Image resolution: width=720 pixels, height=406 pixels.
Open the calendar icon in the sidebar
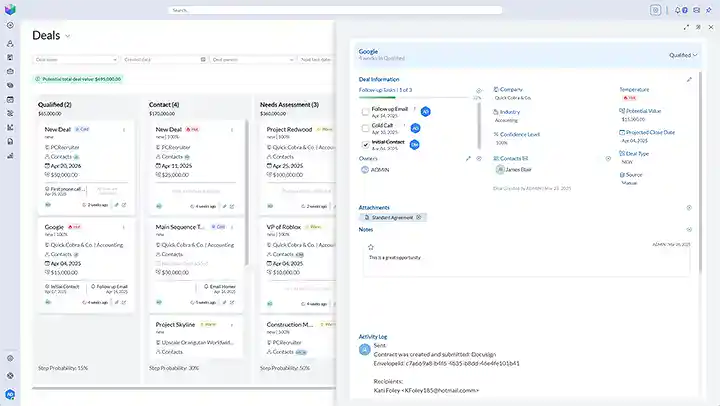(10, 100)
